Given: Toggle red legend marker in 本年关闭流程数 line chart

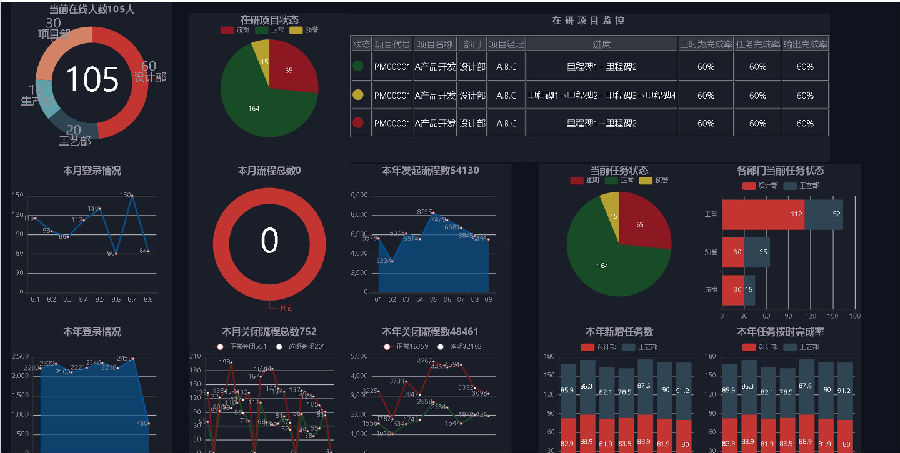Looking at the screenshot, I should (x=388, y=347).
